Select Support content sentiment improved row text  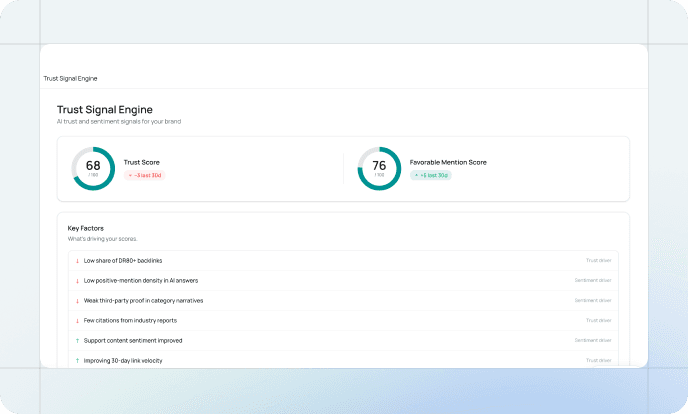point(132,340)
